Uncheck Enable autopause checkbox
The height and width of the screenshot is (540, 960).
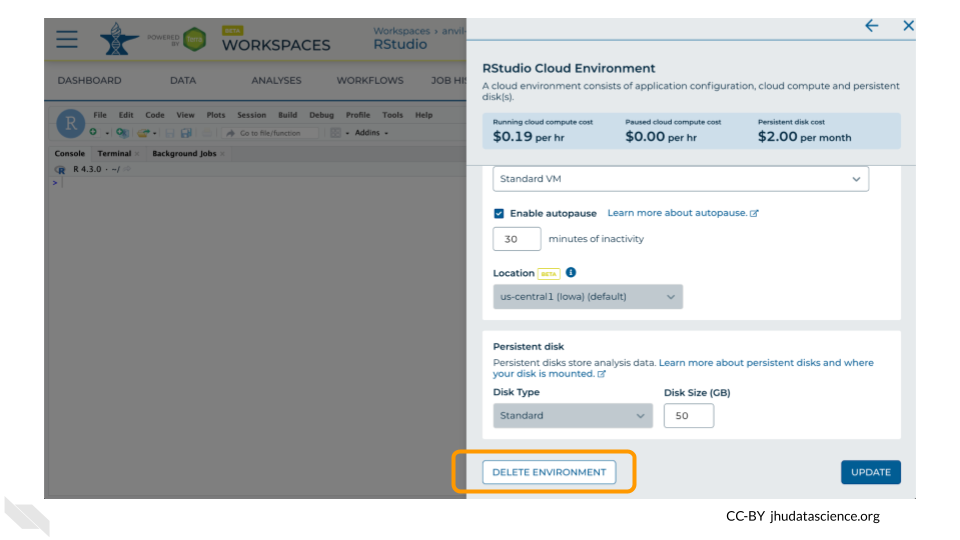pyautogui.click(x=498, y=213)
